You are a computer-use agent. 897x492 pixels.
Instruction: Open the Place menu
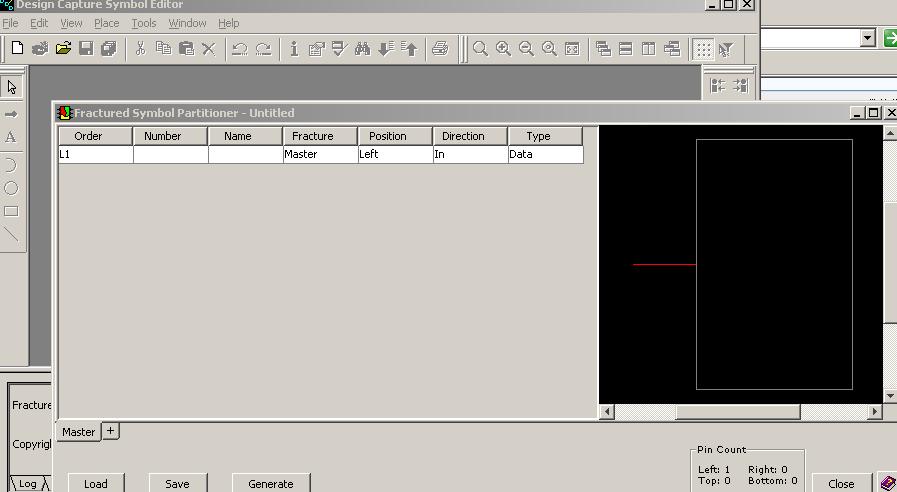(106, 23)
